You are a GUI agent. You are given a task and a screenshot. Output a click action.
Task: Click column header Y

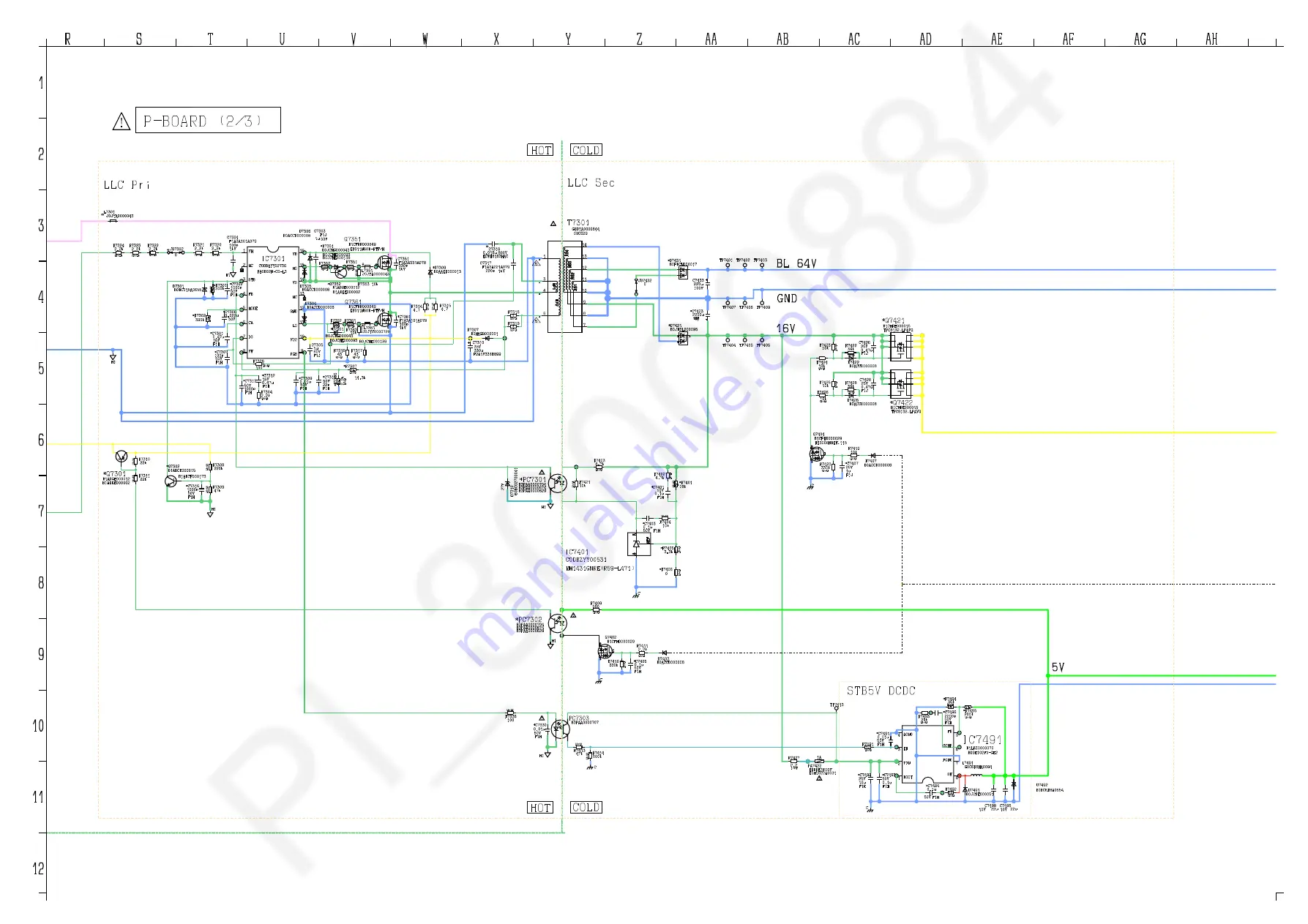(x=568, y=39)
